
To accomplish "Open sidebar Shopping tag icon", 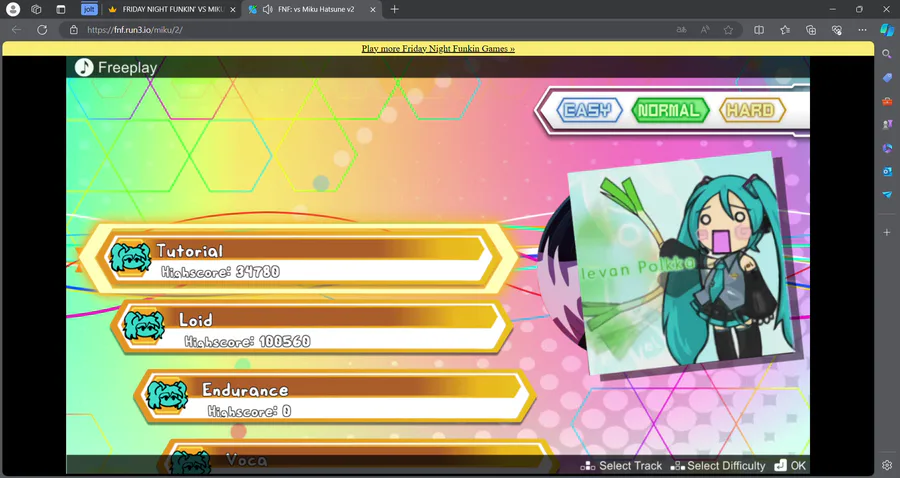I will click(x=887, y=77).
